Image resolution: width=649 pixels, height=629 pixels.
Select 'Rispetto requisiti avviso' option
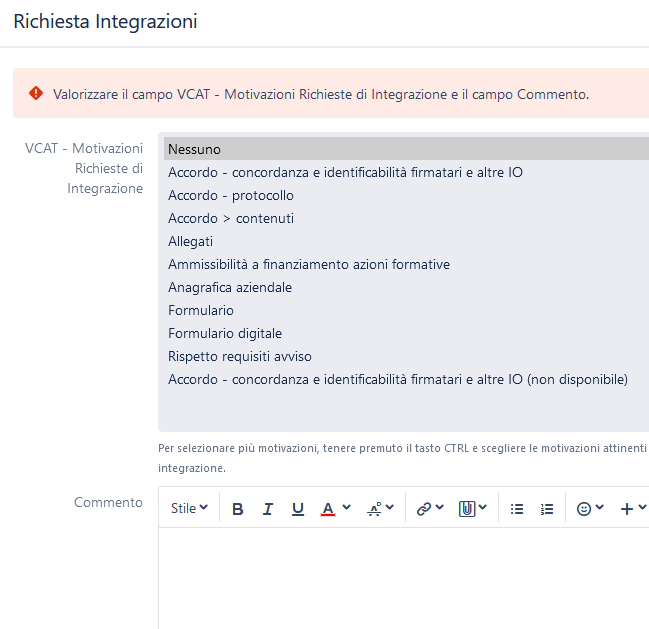pyautogui.click(x=406, y=356)
